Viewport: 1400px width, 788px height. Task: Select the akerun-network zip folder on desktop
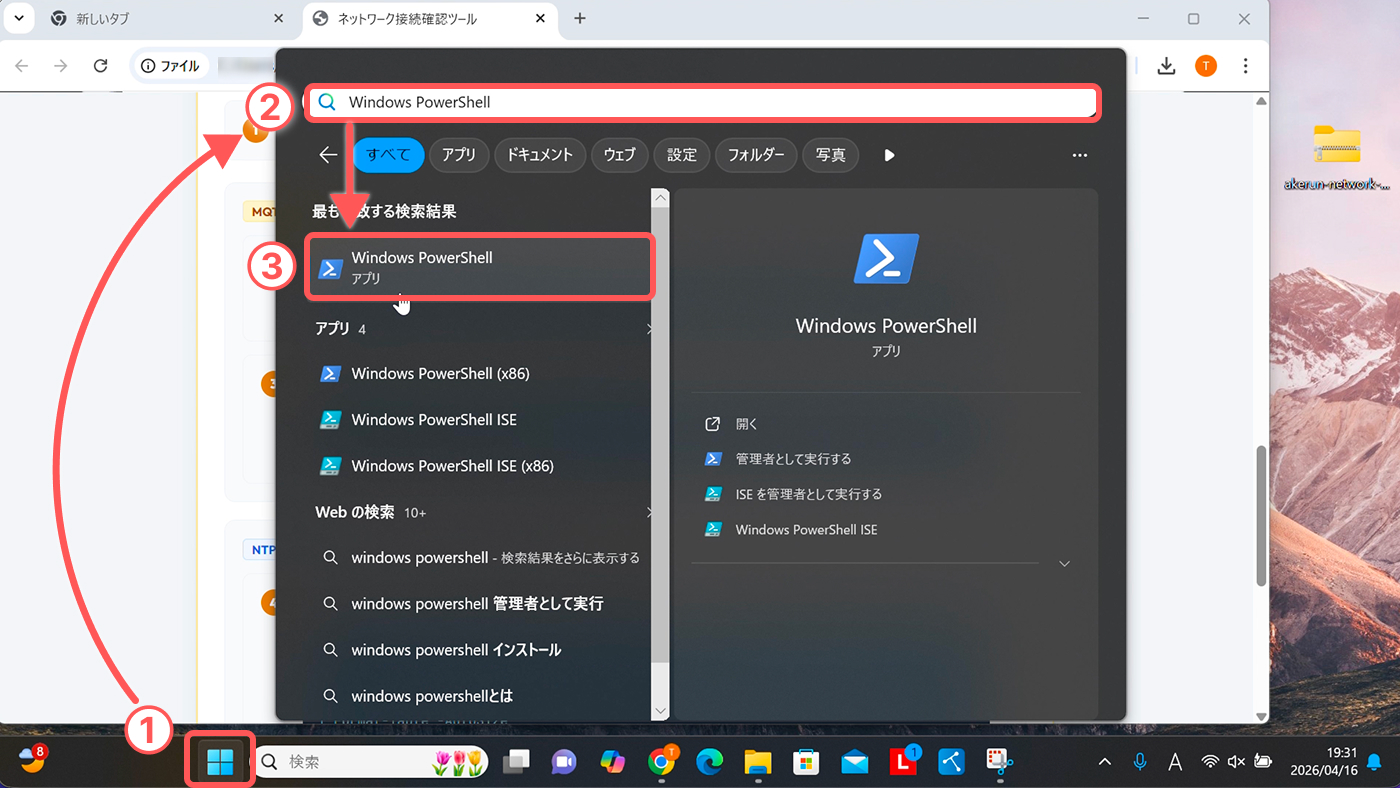pos(1337,157)
